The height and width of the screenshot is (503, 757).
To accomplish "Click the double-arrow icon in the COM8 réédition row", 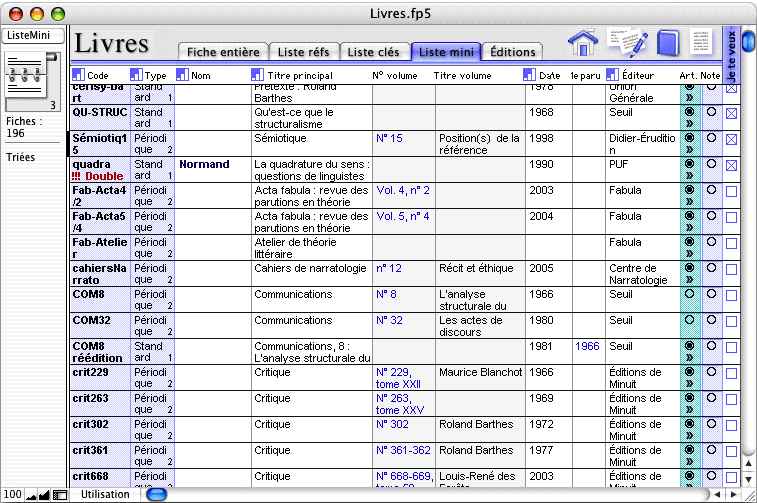I will coord(689,358).
